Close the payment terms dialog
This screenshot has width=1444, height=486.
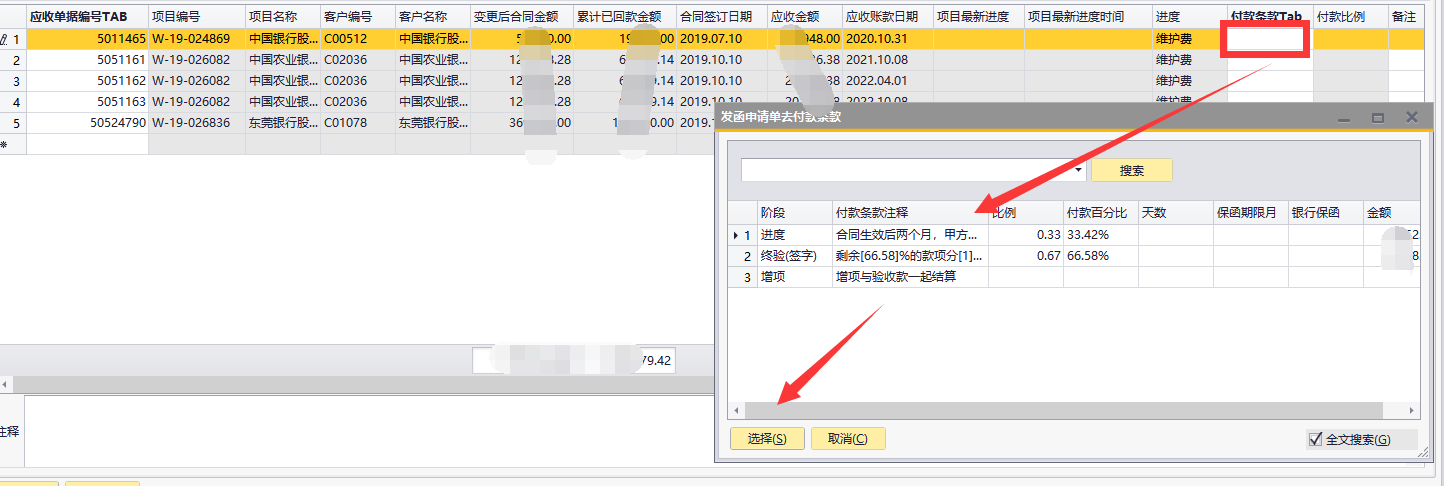(1412, 117)
